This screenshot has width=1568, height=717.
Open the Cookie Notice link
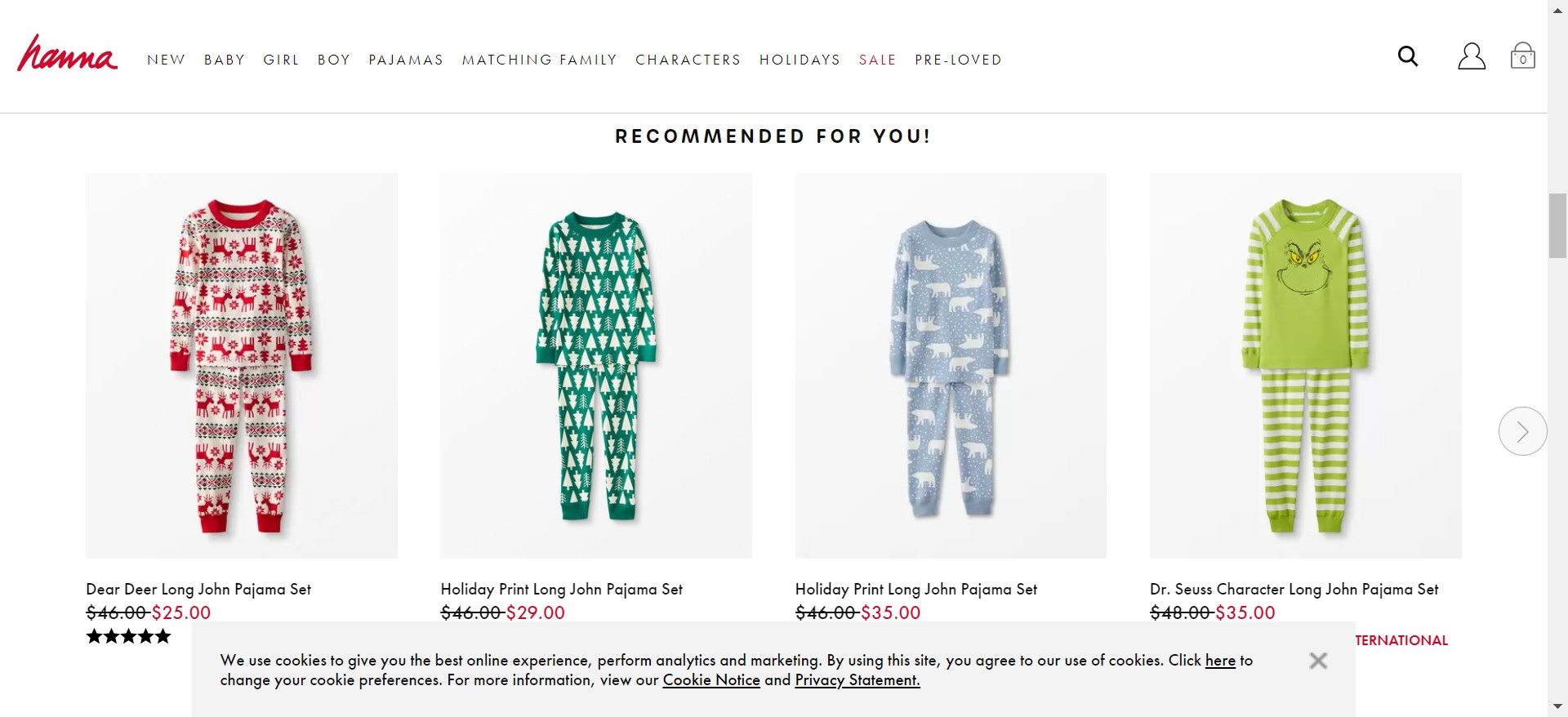tap(710, 680)
